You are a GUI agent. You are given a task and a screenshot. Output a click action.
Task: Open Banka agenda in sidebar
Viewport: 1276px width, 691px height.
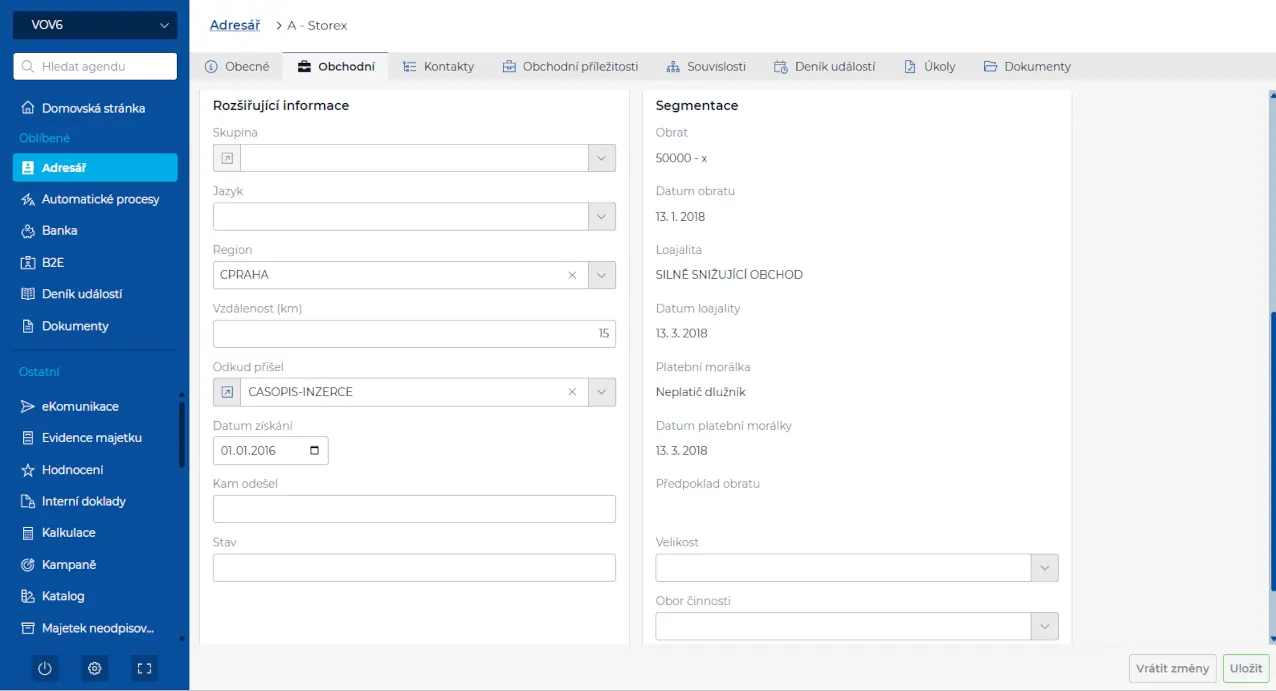[x=59, y=230]
